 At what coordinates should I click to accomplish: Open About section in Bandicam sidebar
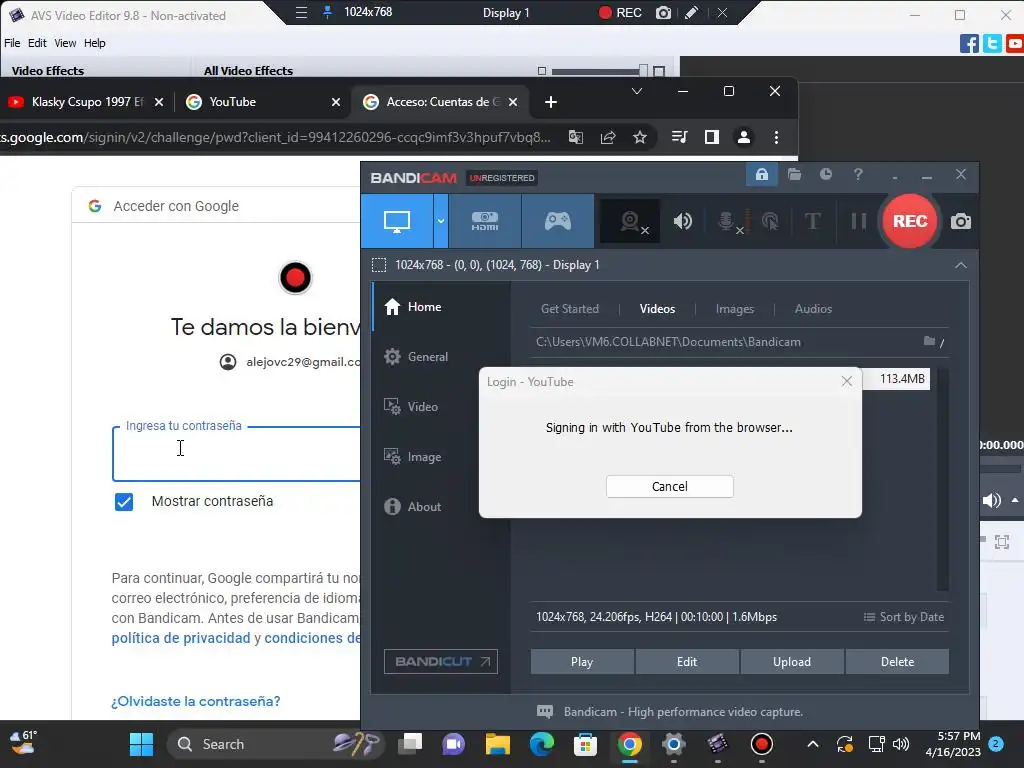(412, 507)
